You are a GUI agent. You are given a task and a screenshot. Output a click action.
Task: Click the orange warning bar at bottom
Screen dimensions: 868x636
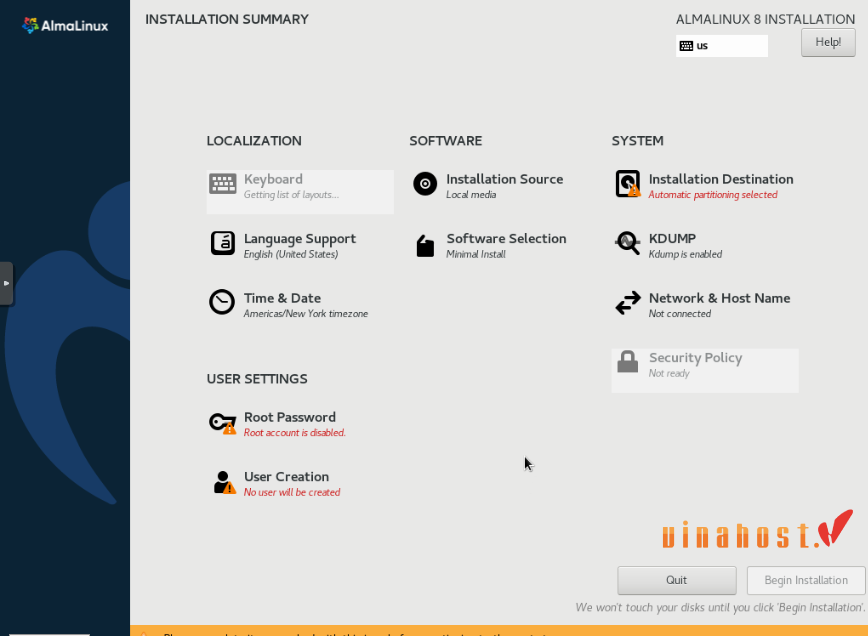(499, 630)
